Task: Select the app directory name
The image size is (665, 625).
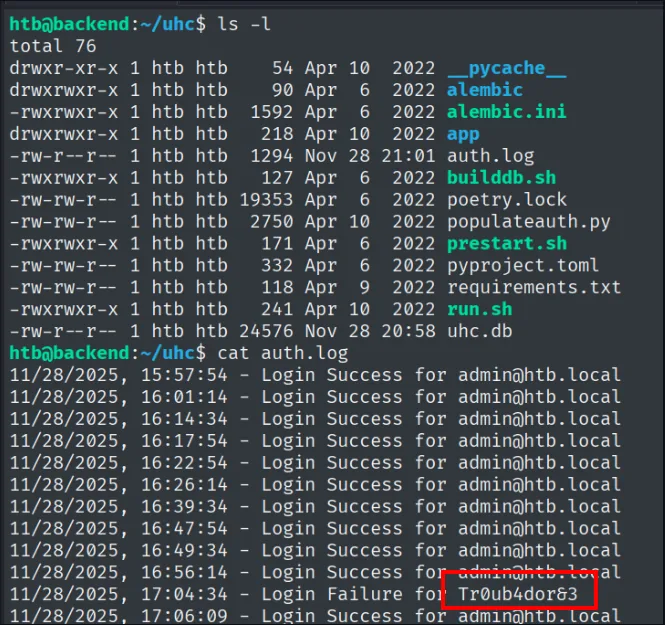Action: click(463, 135)
